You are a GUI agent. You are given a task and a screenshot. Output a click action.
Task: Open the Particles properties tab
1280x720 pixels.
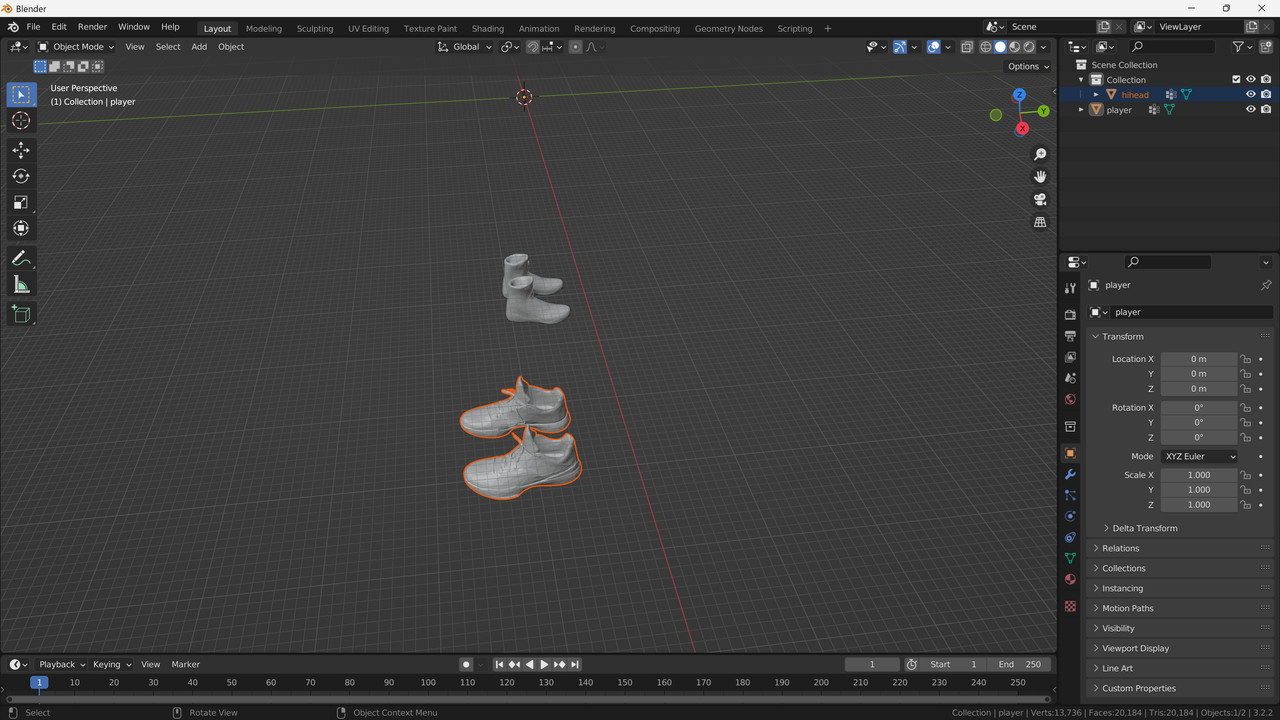(x=1070, y=495)
